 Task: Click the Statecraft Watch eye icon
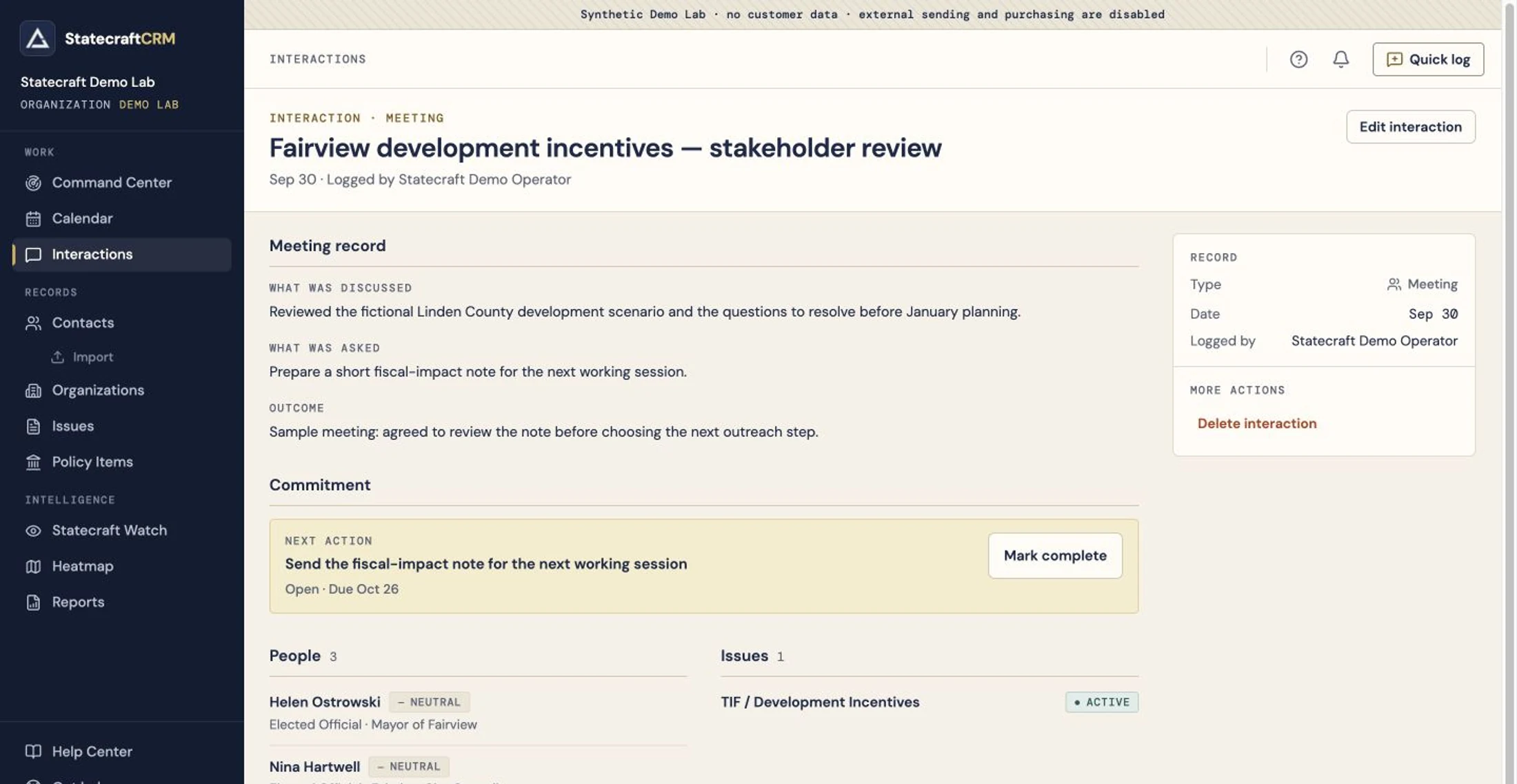33,530
